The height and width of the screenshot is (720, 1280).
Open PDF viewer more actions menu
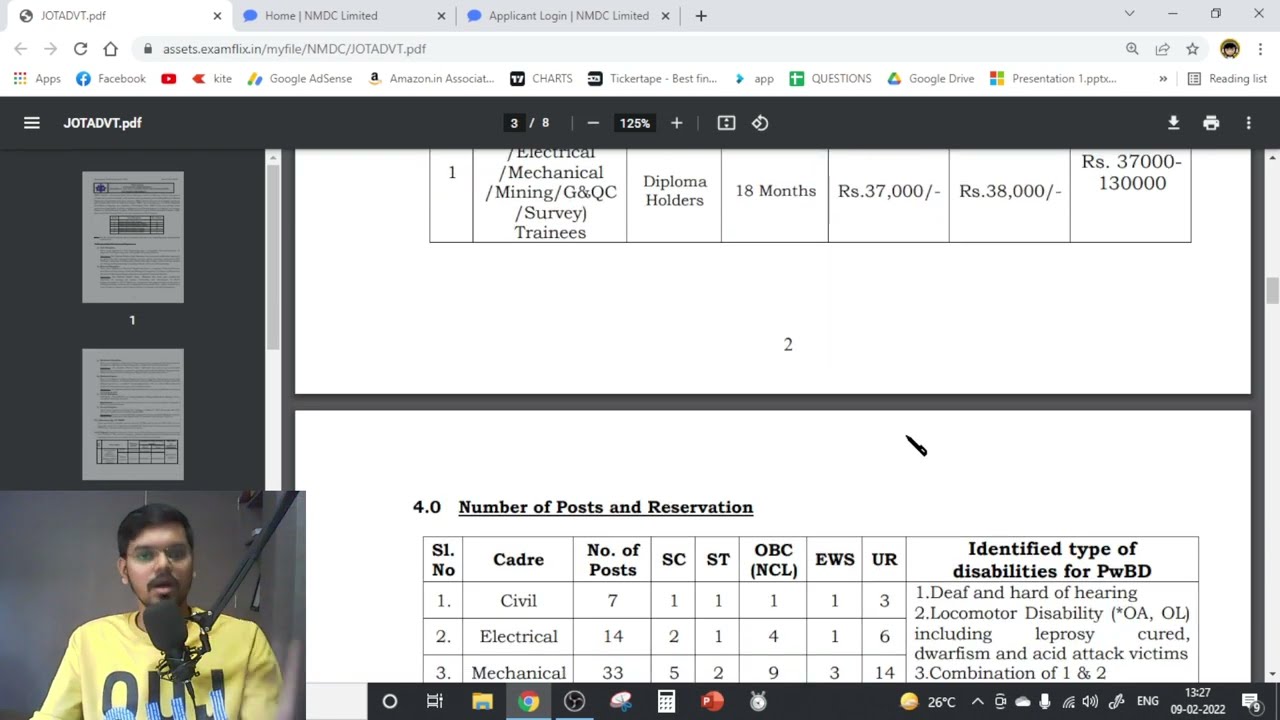(x=1248, y=123)
